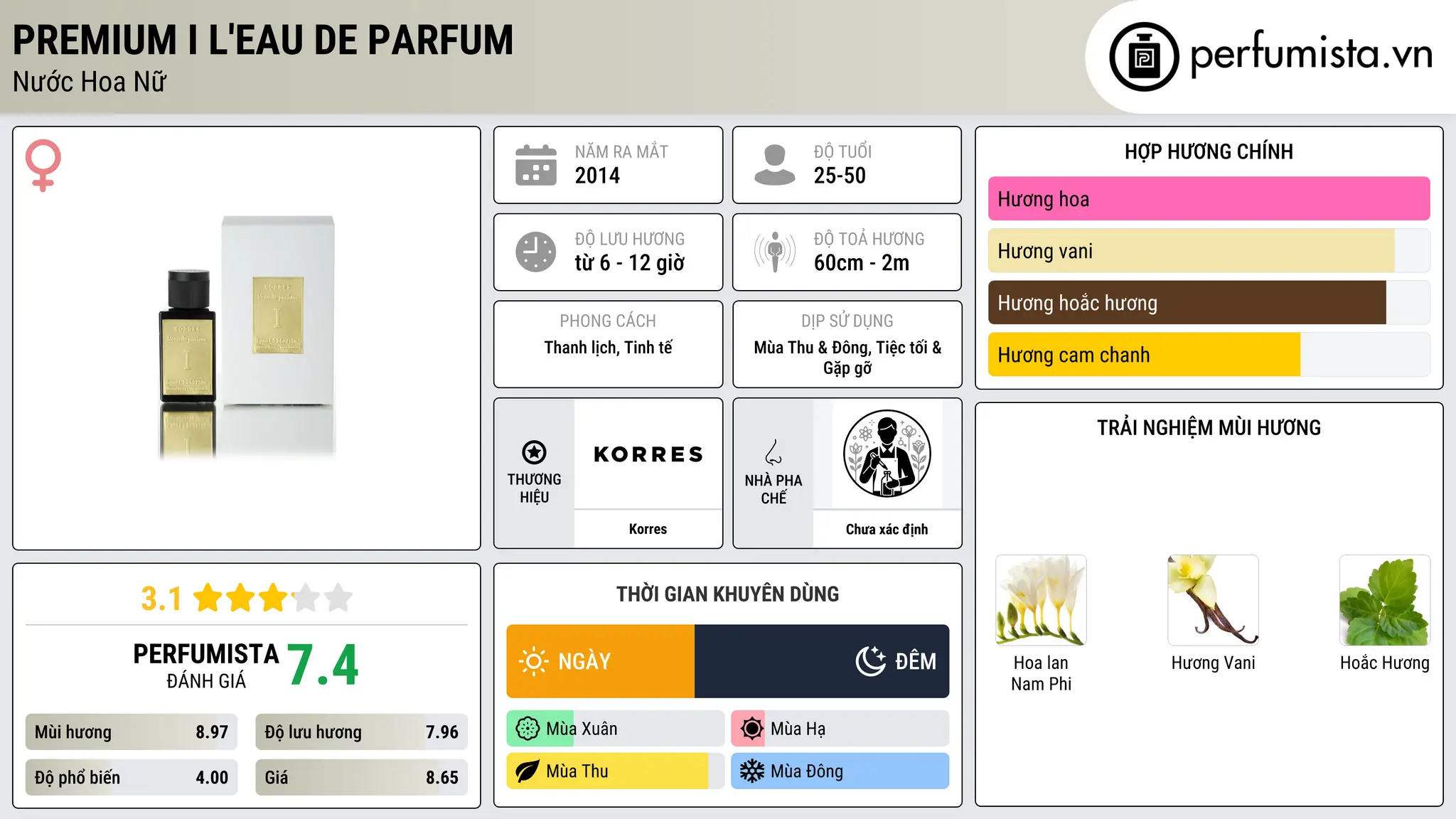Image resolution: width=1456 pixels, height=819 pixels.
Task: Open the Korres perfume bottle photo
Action: [x=247, y=337]
